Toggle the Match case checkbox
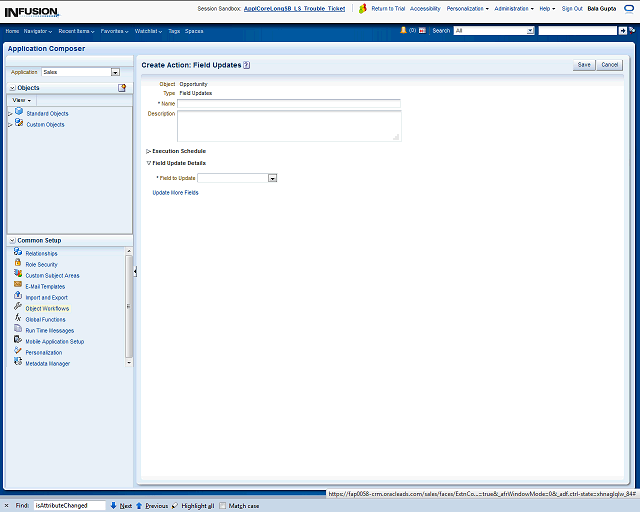This screenshot has height=512, width=640. (222, 506)
